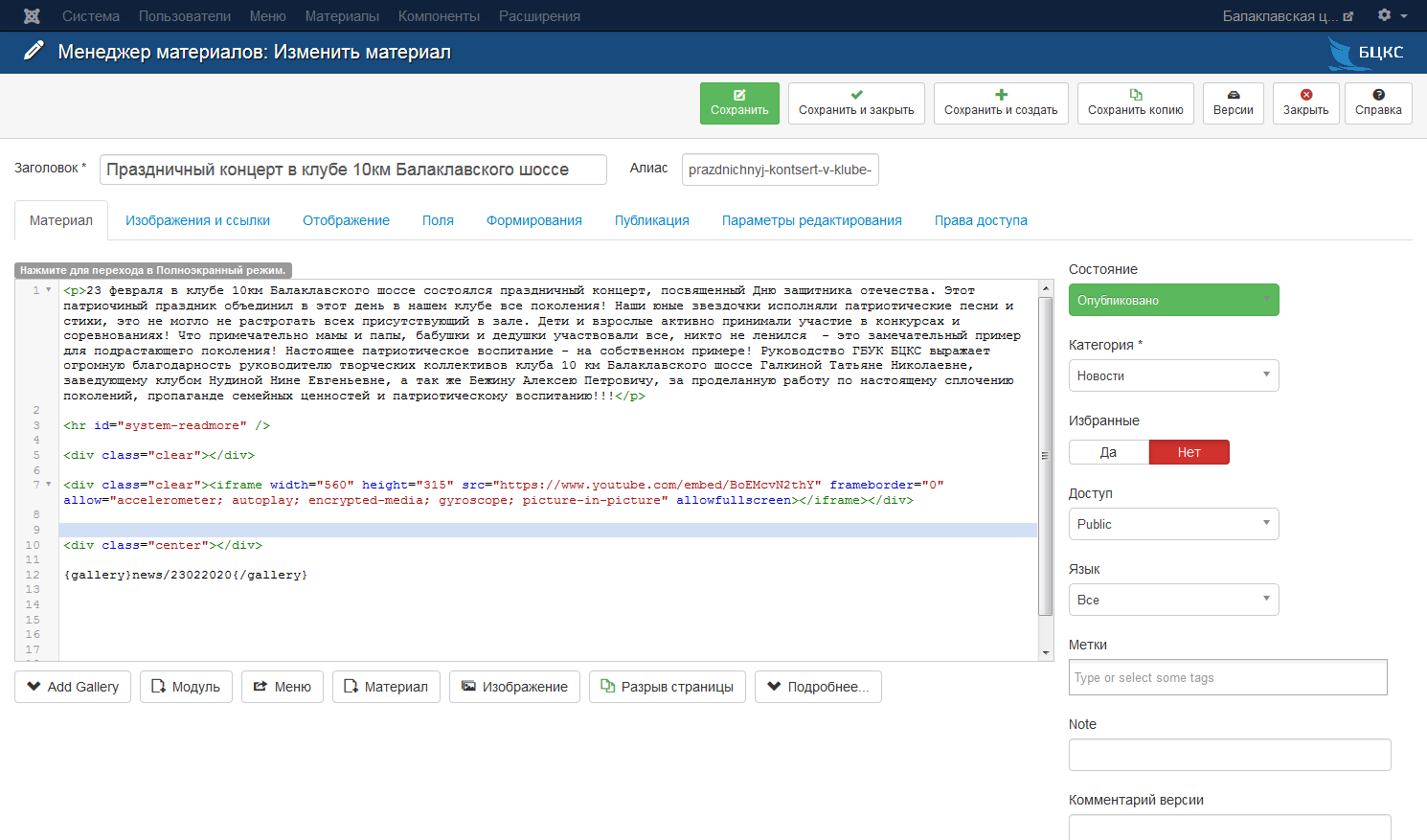Open Справка help button
The width and height of the screenshot is (1427, 840).
coord(1378,102)
